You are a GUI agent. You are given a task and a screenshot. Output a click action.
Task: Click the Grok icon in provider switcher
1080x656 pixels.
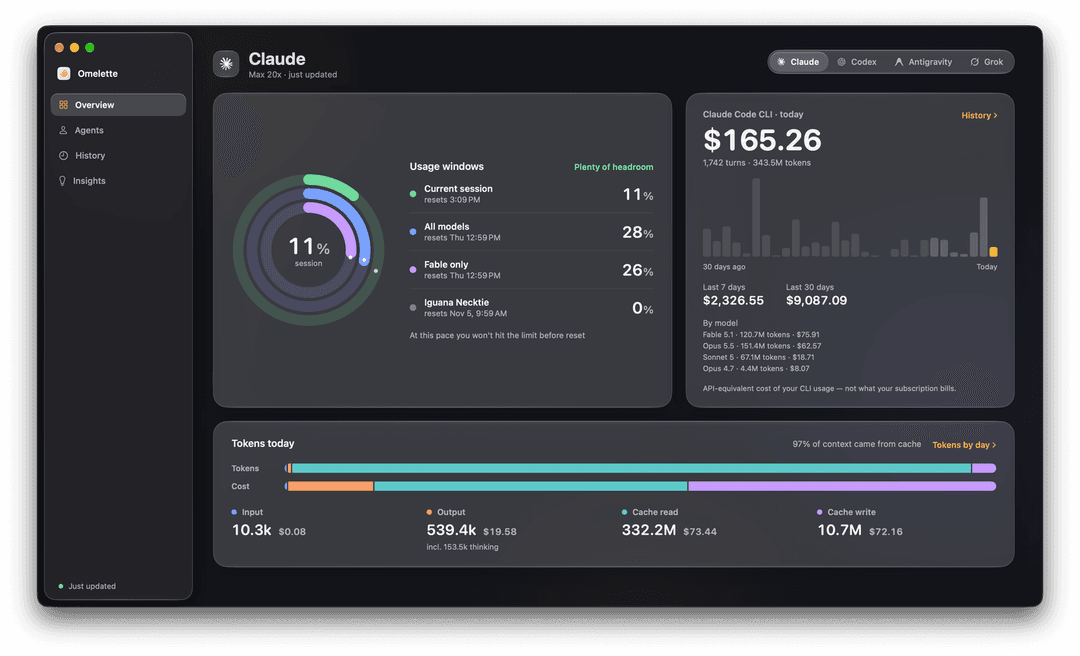pyautogui.click(x=975, y=62)
